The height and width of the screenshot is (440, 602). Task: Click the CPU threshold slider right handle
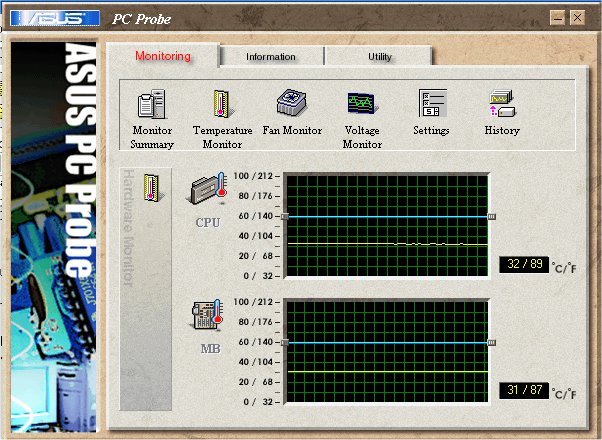coord(491,217)
